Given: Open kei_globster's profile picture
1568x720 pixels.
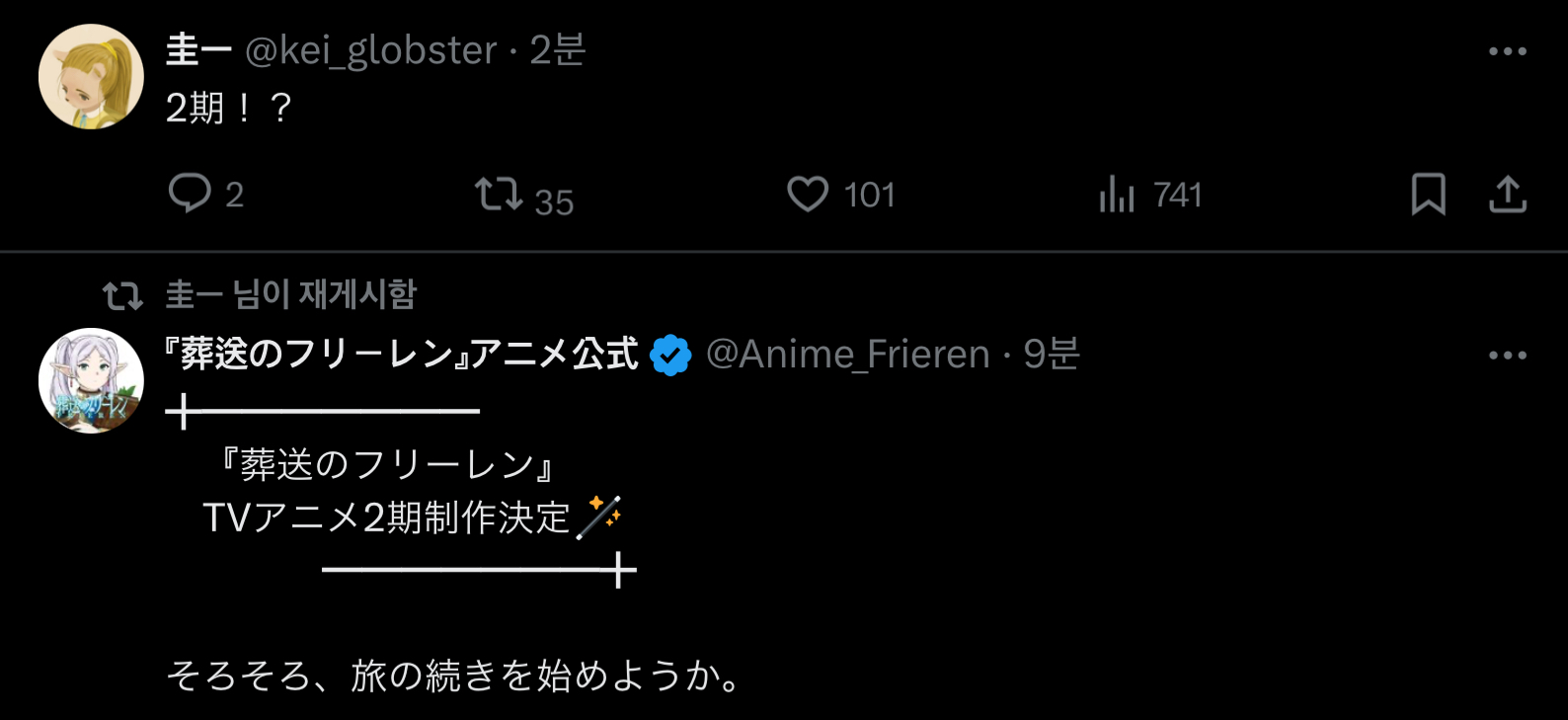Looking at the screenshot, I should point(91,77).
